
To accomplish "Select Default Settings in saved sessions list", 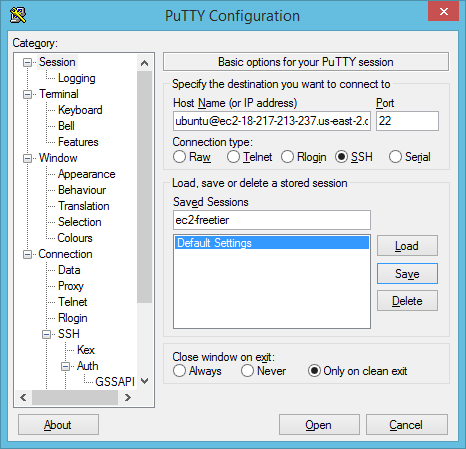I will pyautogui.click(x=272, y=243).
